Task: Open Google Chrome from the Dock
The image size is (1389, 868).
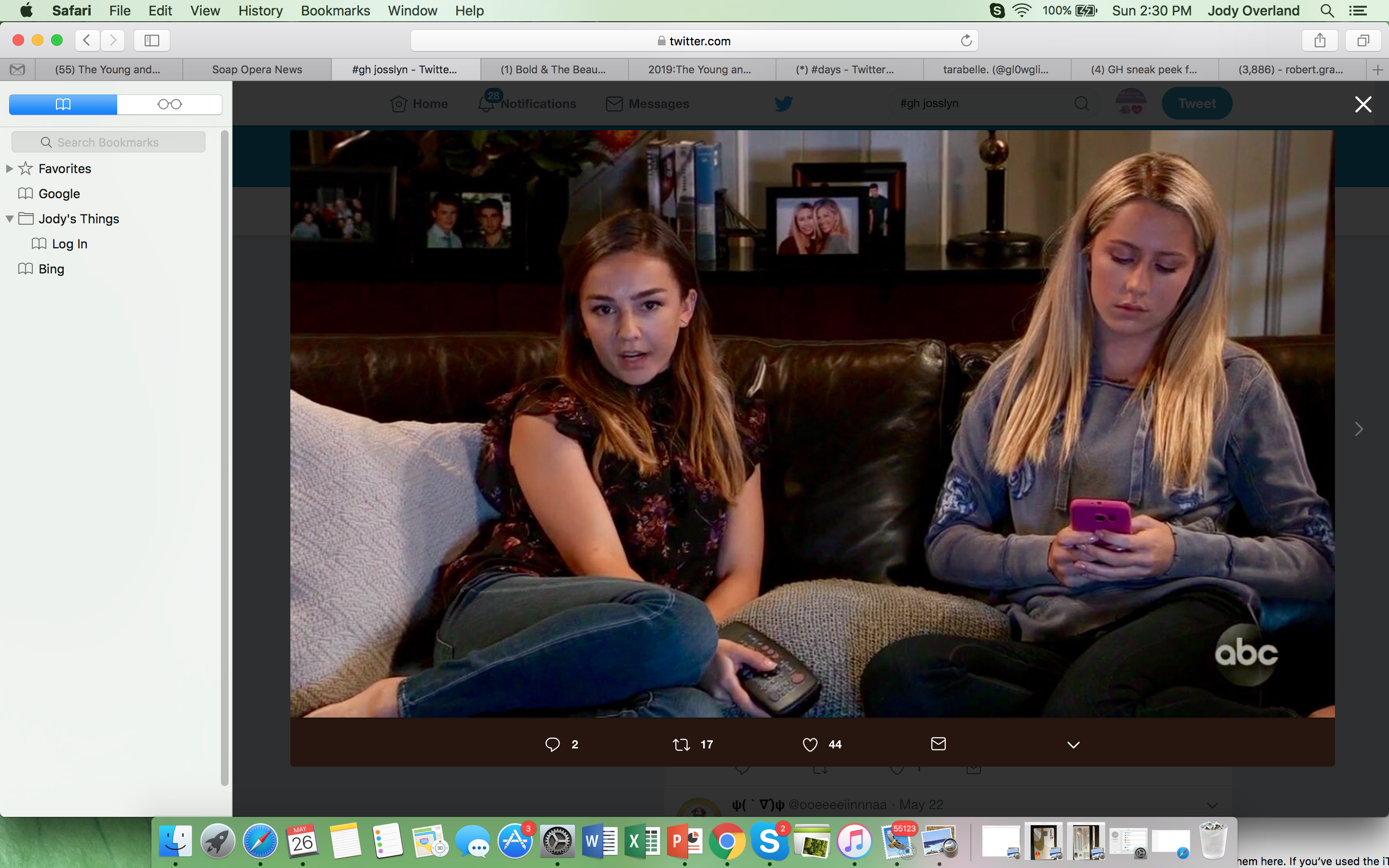Action: click(727, 841)
